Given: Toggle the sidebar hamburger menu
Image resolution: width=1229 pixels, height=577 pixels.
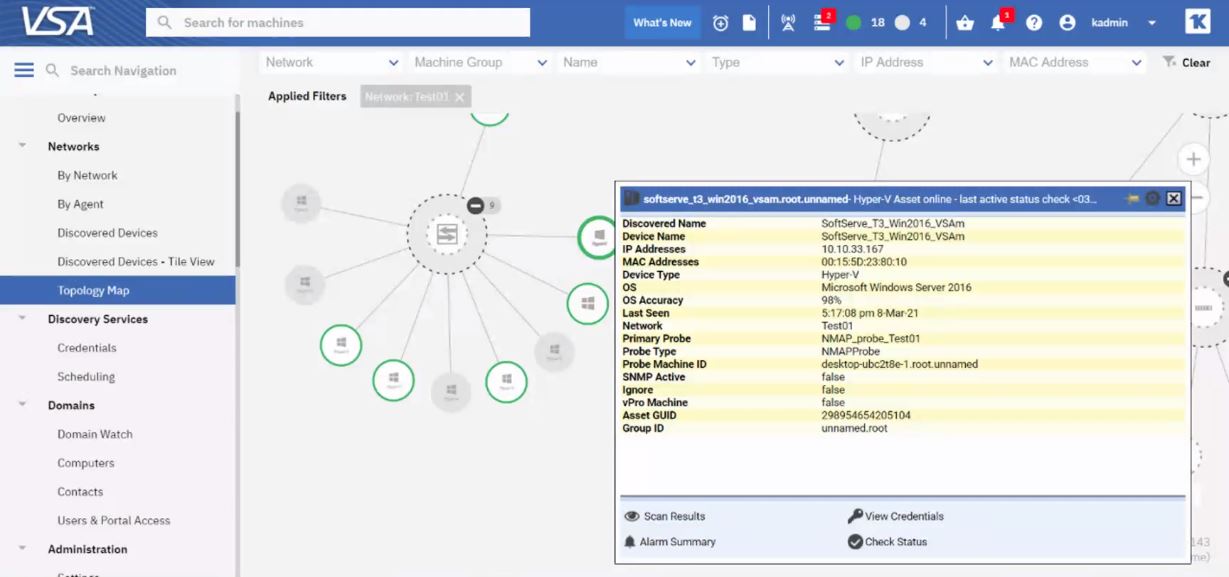Looking at the screenshot, I should click(24, 70).
